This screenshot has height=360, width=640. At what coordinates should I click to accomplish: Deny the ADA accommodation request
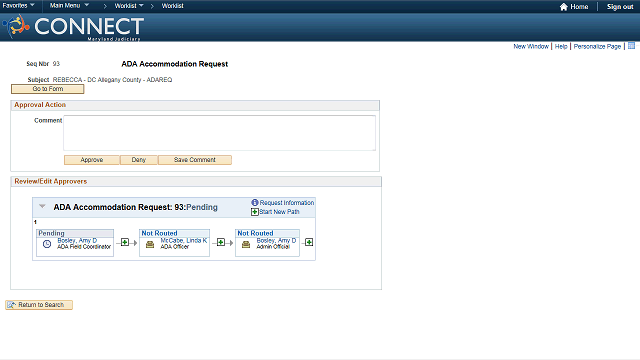(x=139, y=160)
